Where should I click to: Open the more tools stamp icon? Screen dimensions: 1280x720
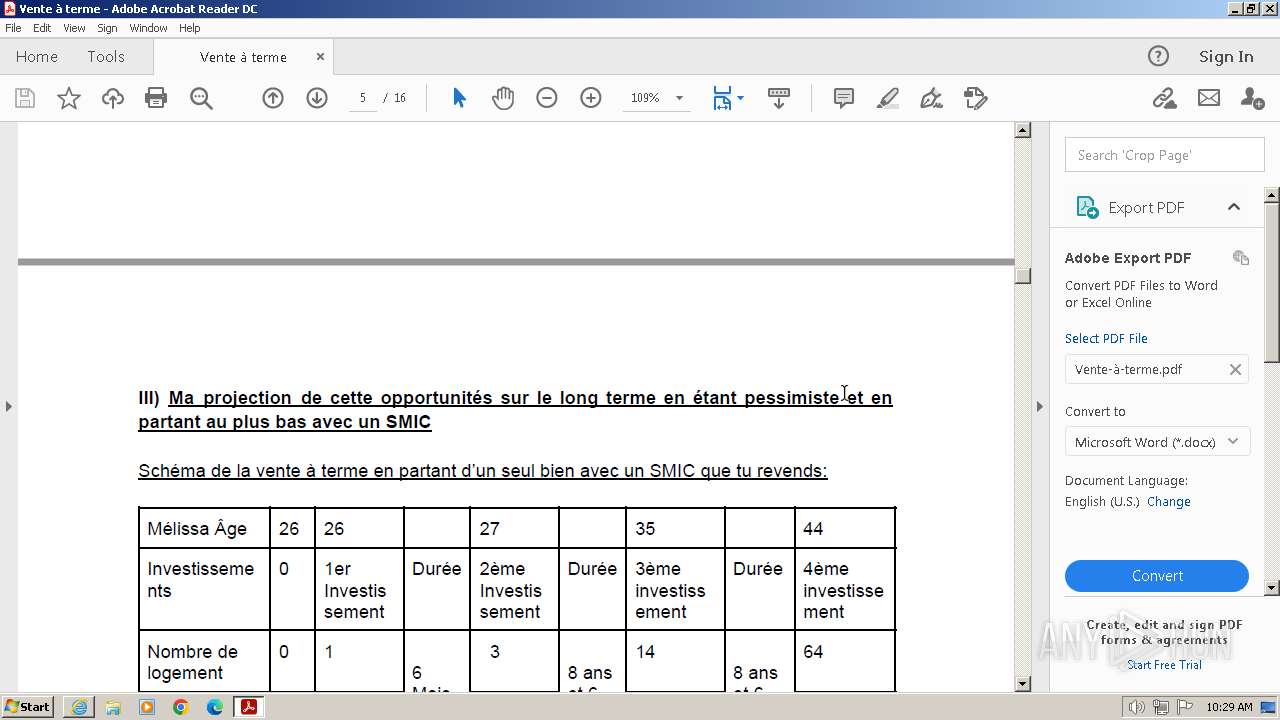[976, 98]
